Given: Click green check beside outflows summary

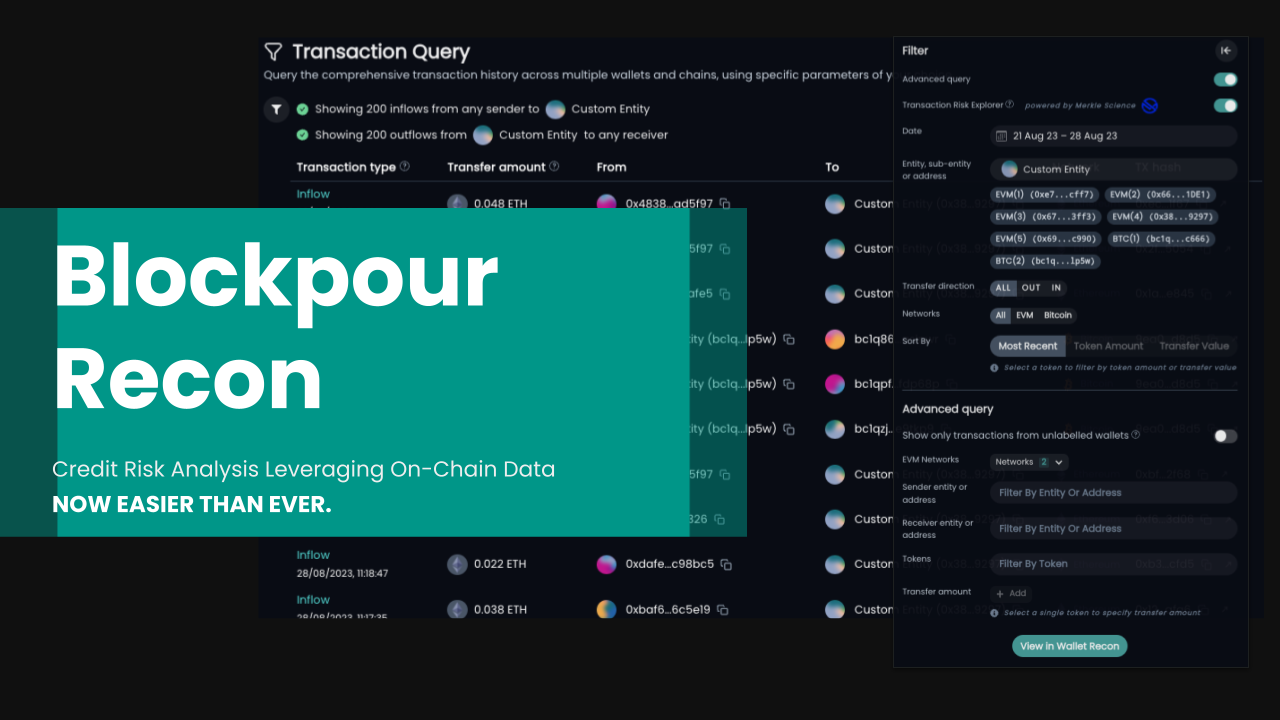Looking at the screenshot, I should coord(302,135).
